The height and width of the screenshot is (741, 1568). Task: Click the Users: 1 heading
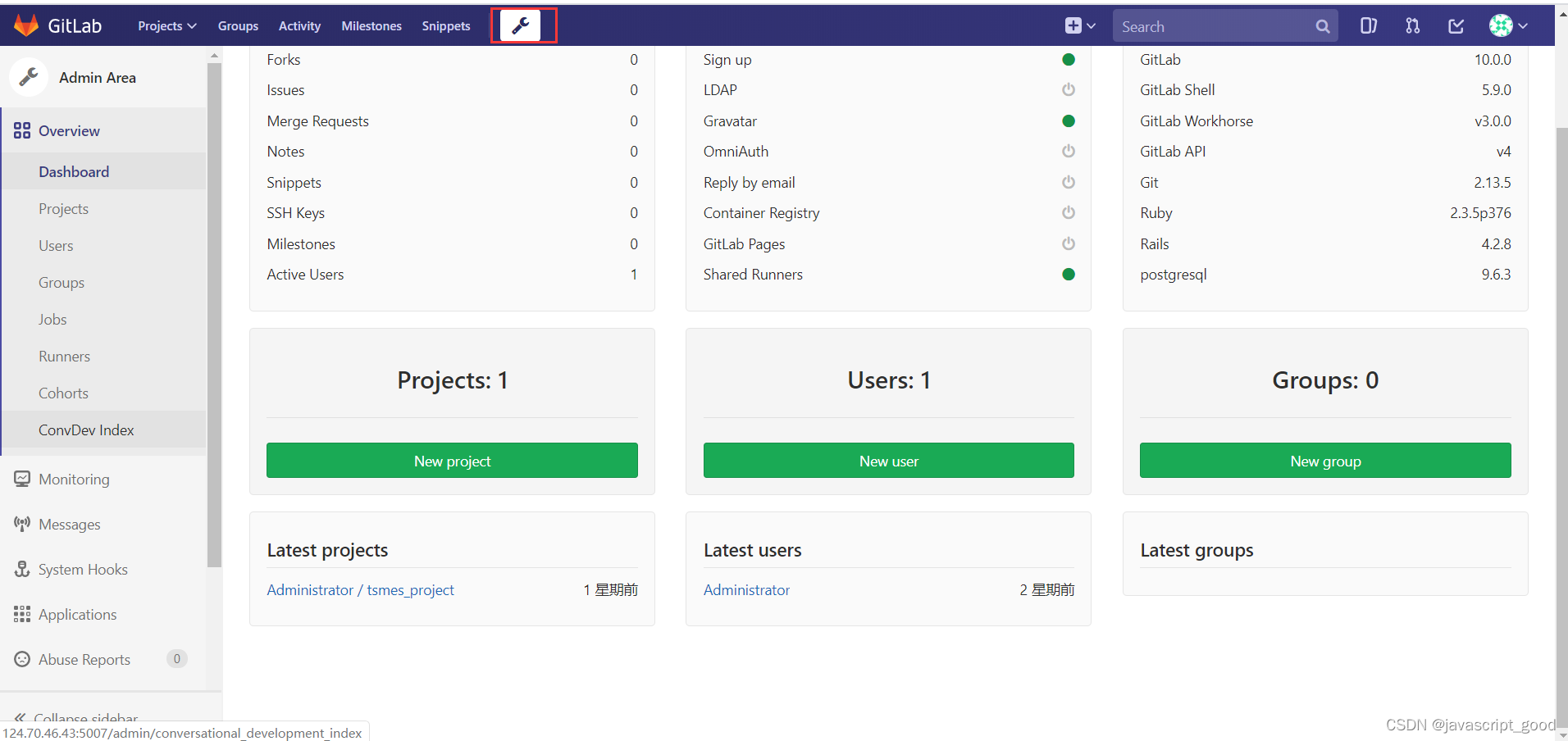click(889, 380)
